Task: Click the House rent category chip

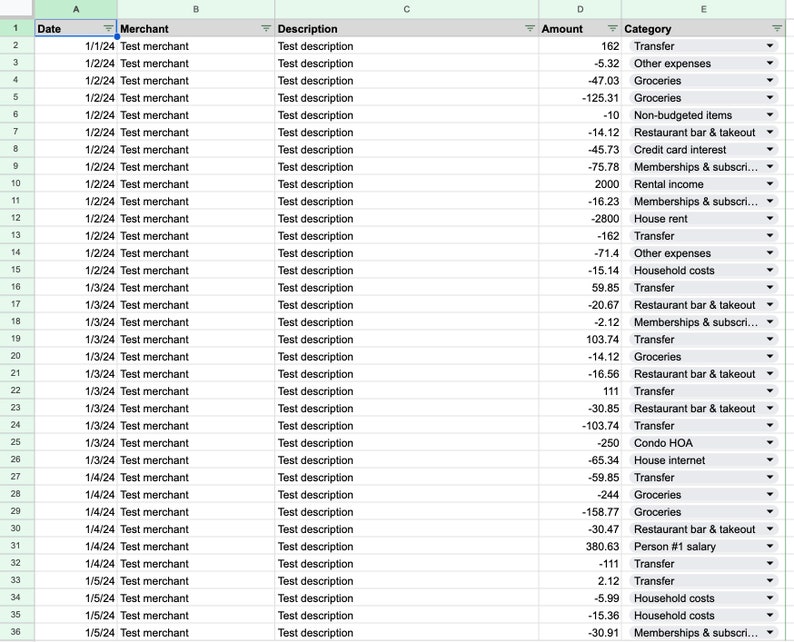Action: [x=703, y=219]
